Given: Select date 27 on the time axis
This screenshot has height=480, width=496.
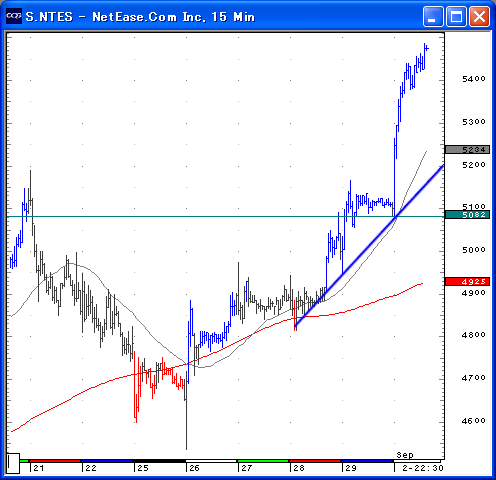Looking at the screenshot, I should [247, 468].
